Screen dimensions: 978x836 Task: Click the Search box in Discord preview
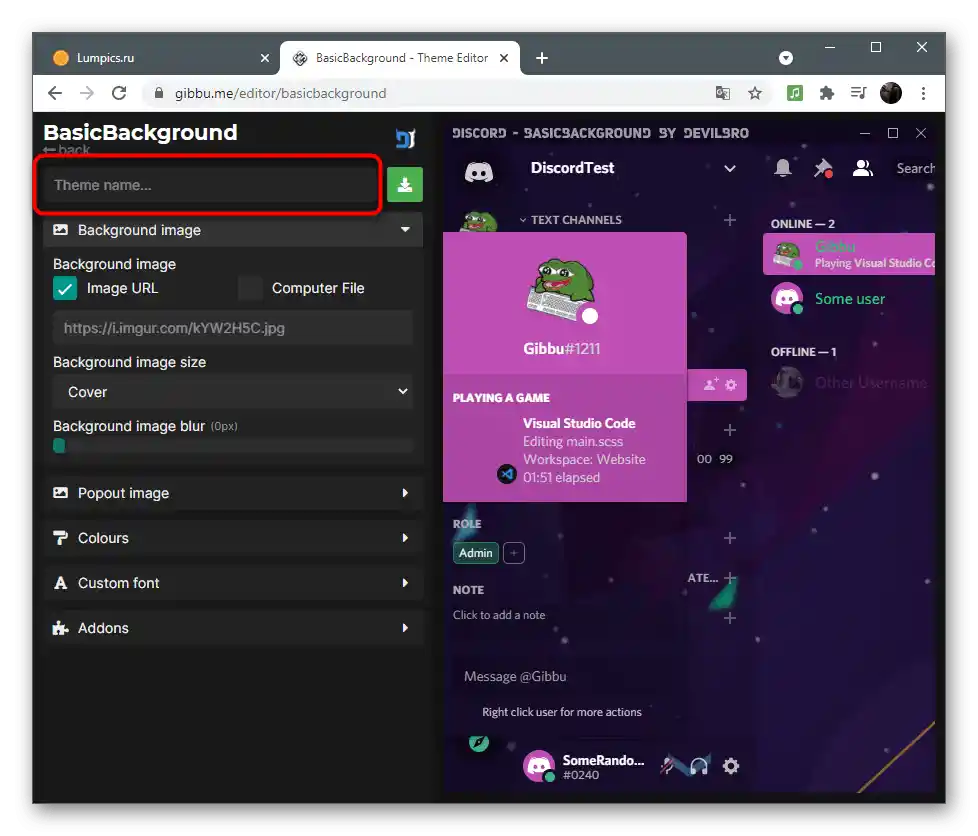pyautogui.click(x=915, y=168)
